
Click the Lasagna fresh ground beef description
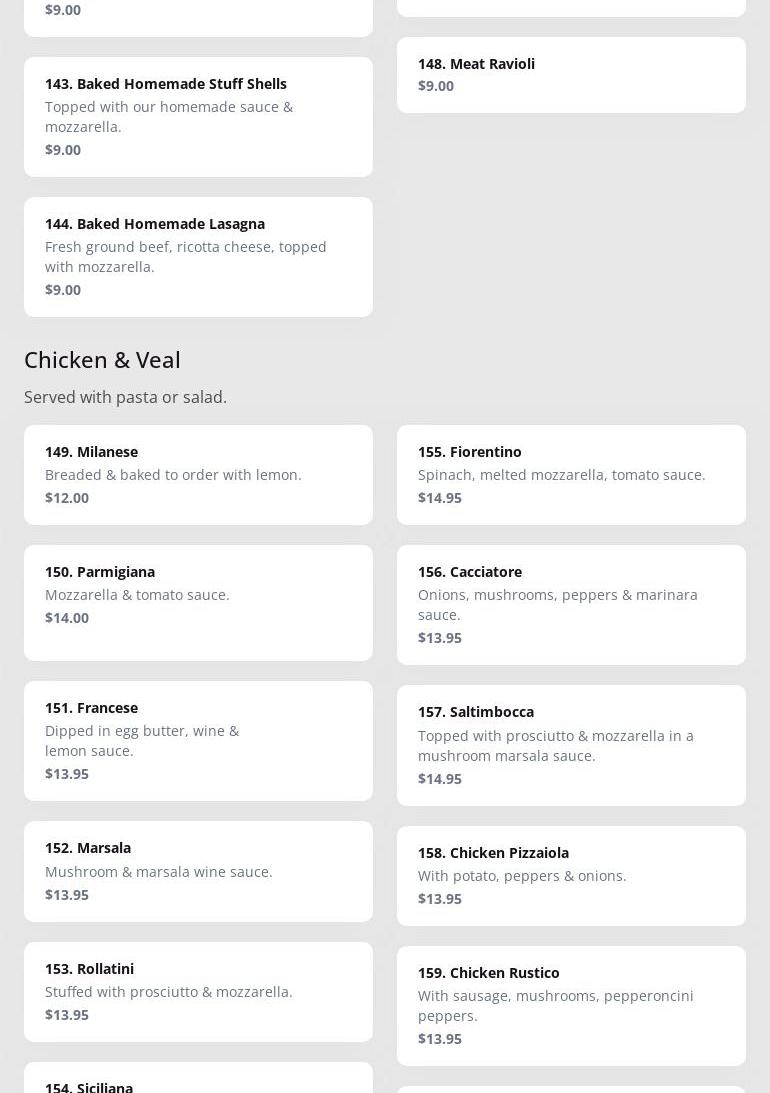pyautogui.click(x=185, y=256)
